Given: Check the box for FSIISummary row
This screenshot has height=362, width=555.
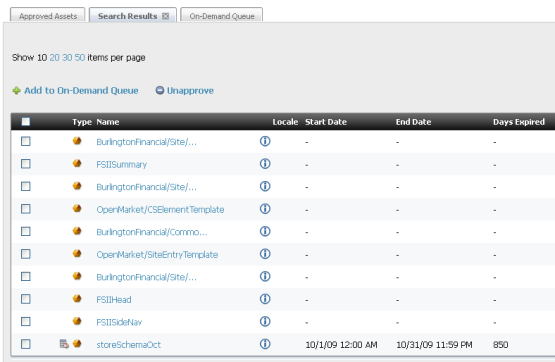Looking at the screenshot, I should pos(25,164).
